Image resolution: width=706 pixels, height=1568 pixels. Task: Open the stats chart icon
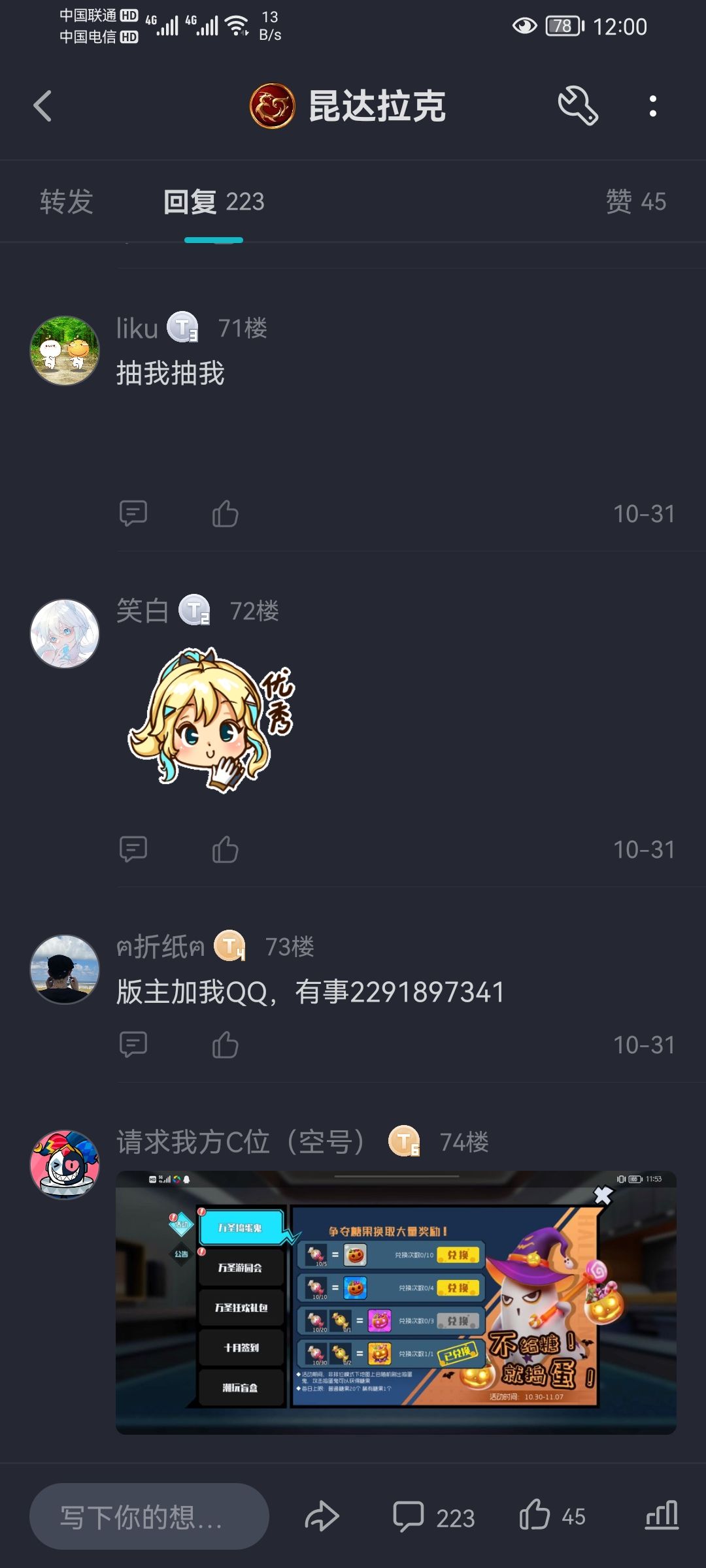662,1515
